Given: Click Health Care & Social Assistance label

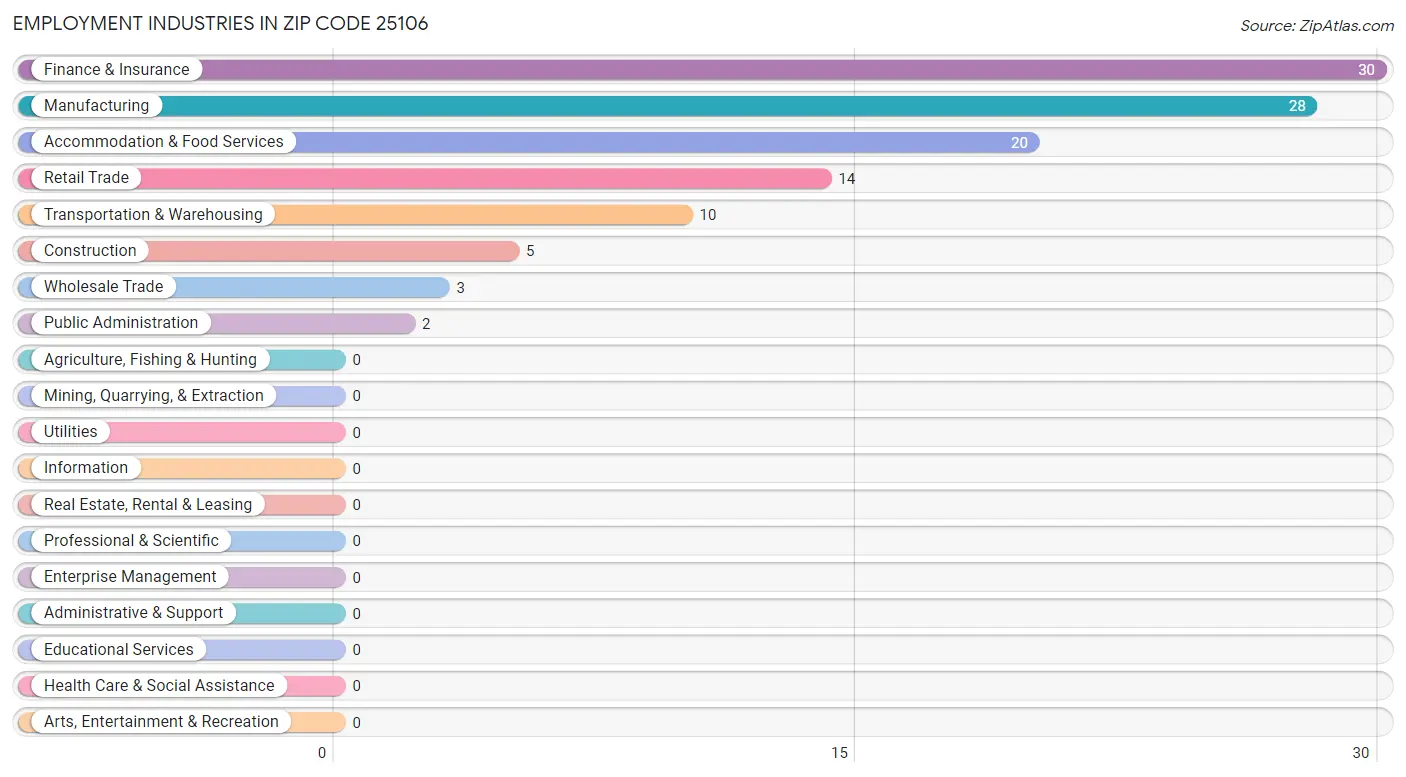Looking at the screenshot, I should [x=159, y=685].
